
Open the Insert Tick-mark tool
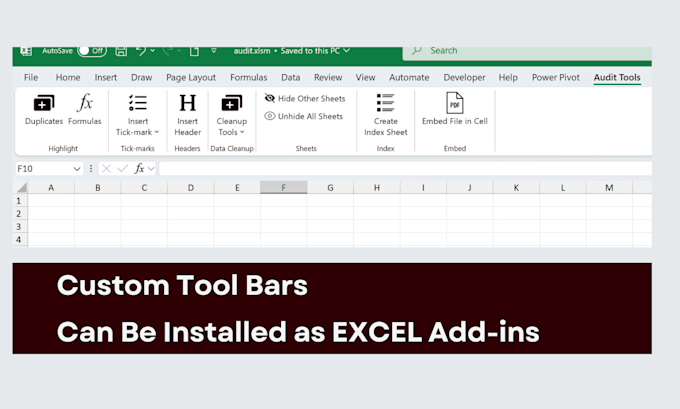[x=137, y=103]
